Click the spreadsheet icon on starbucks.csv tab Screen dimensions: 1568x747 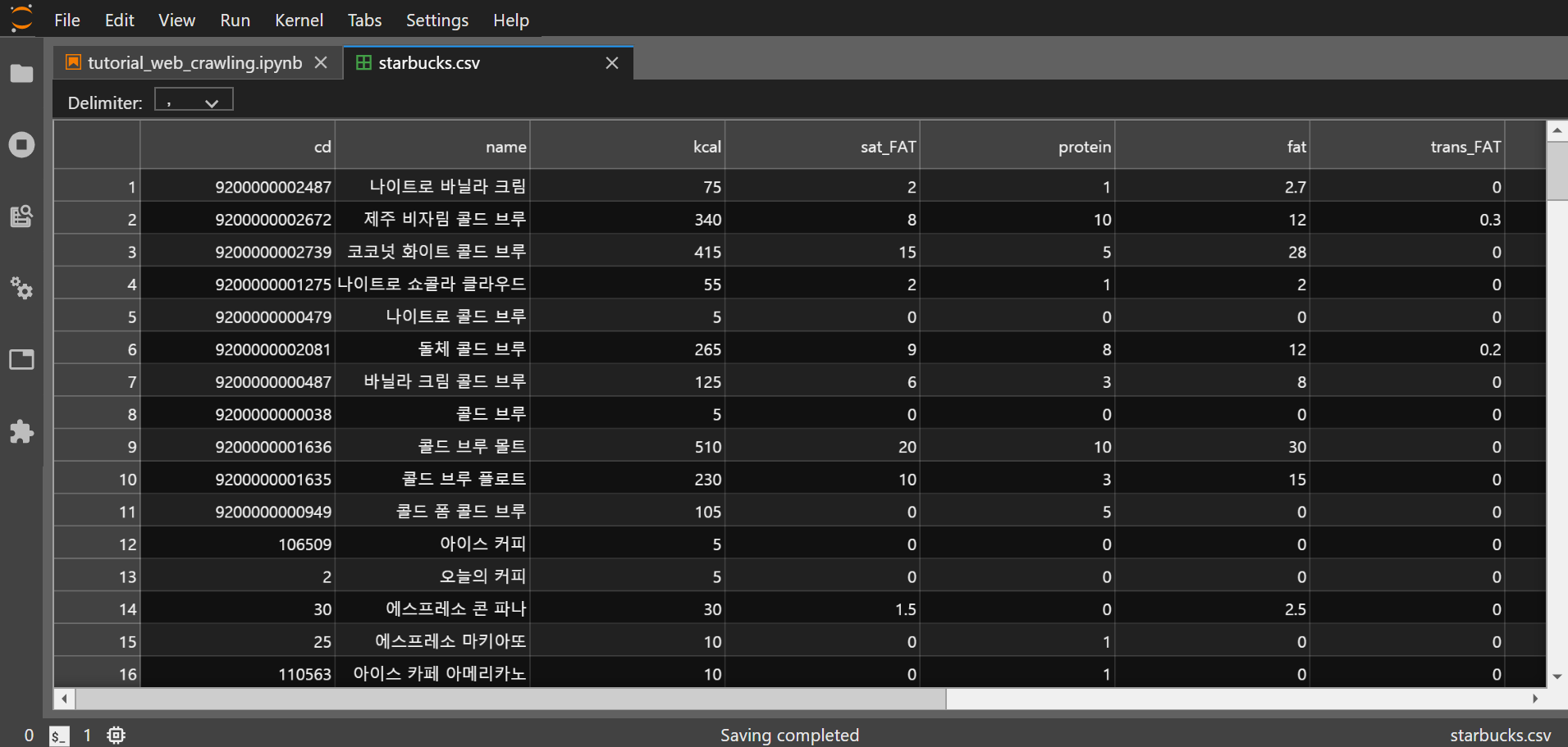tap(363, 62)
